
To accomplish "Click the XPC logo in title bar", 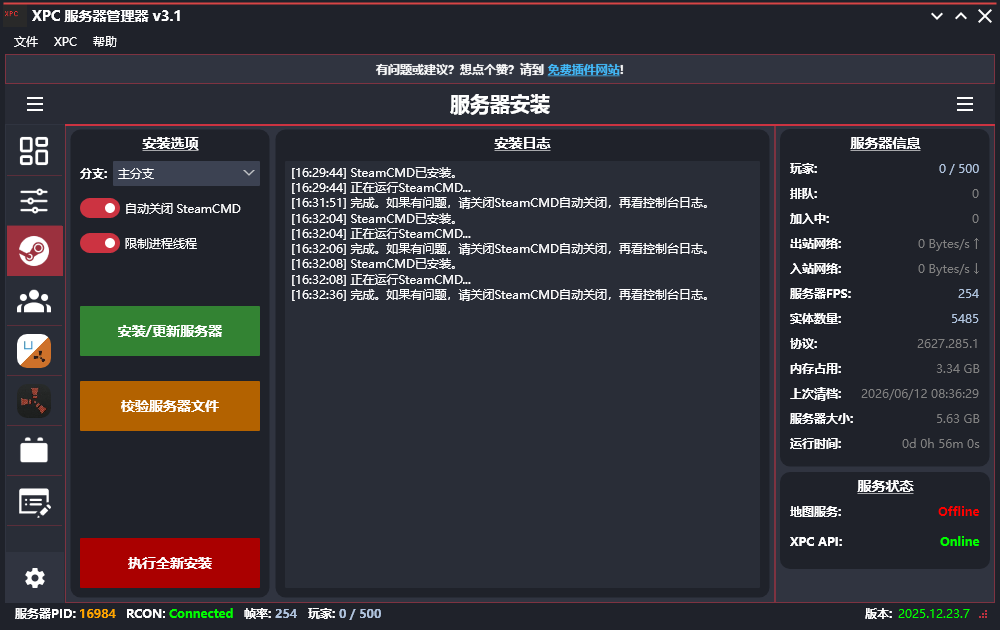I will [x=13, y=15].
